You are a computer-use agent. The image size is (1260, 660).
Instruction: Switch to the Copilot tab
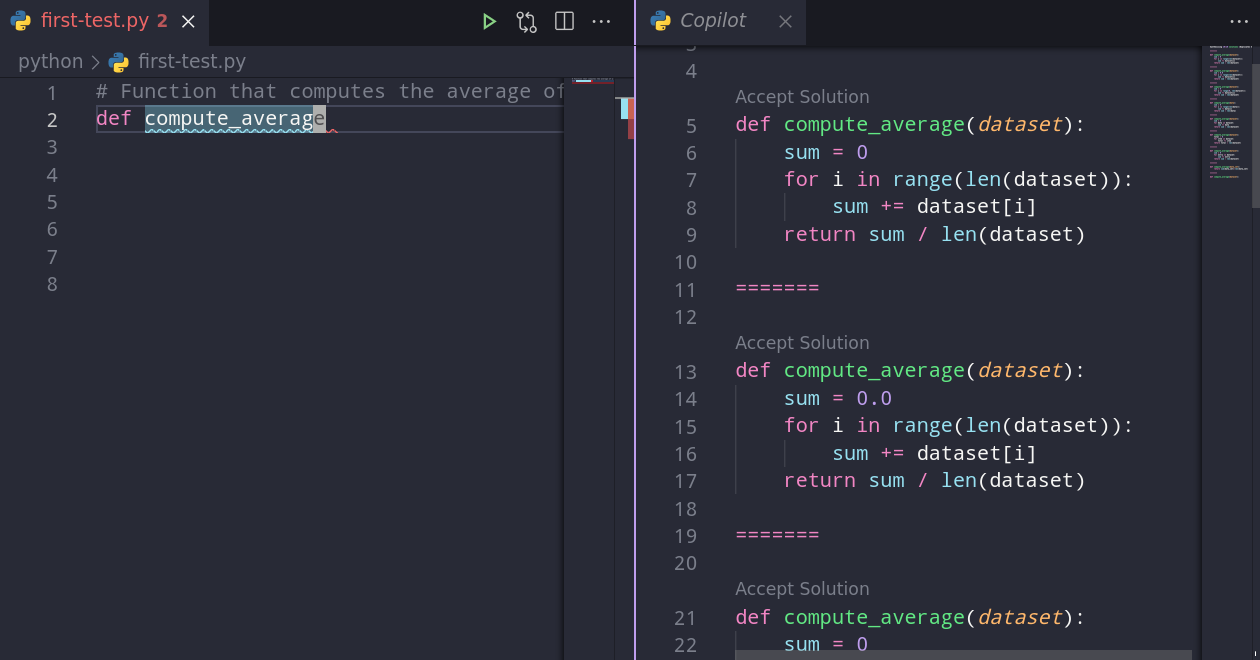[712, 21]
